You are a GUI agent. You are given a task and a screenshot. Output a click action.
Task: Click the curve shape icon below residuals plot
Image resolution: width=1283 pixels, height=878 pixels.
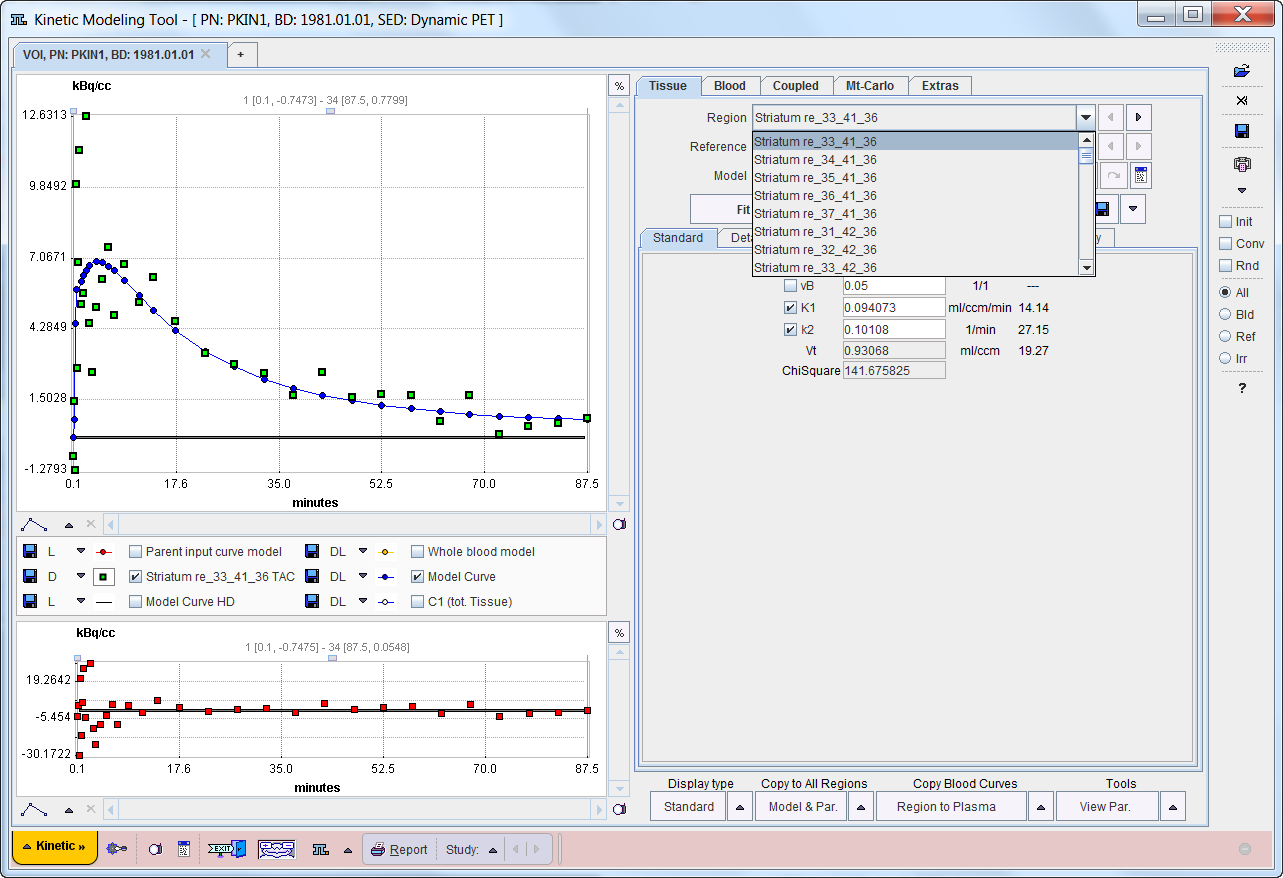coord(34,809)
